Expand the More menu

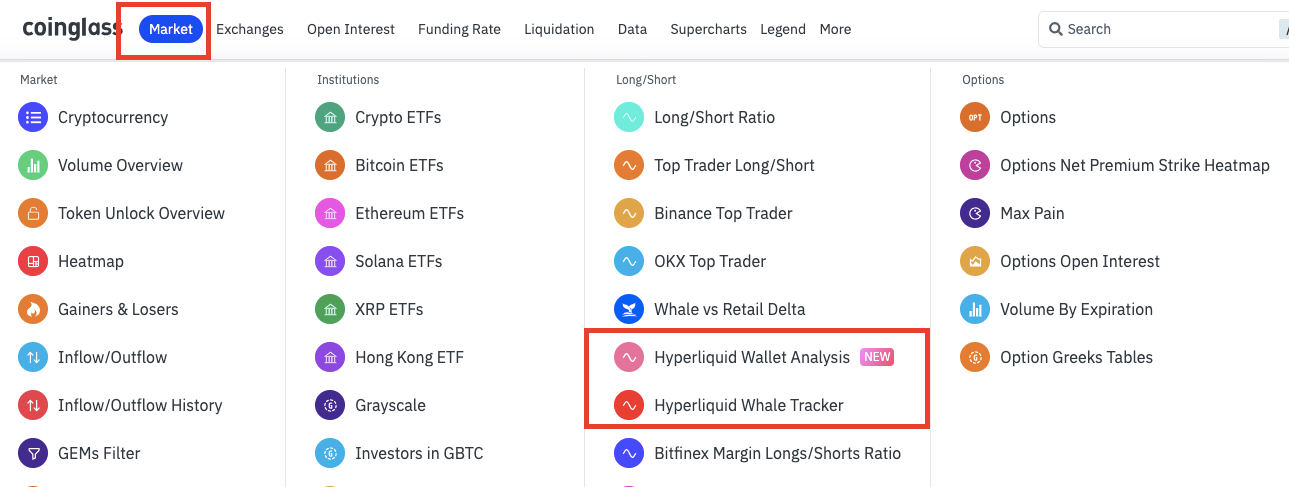tap(835, 29)
